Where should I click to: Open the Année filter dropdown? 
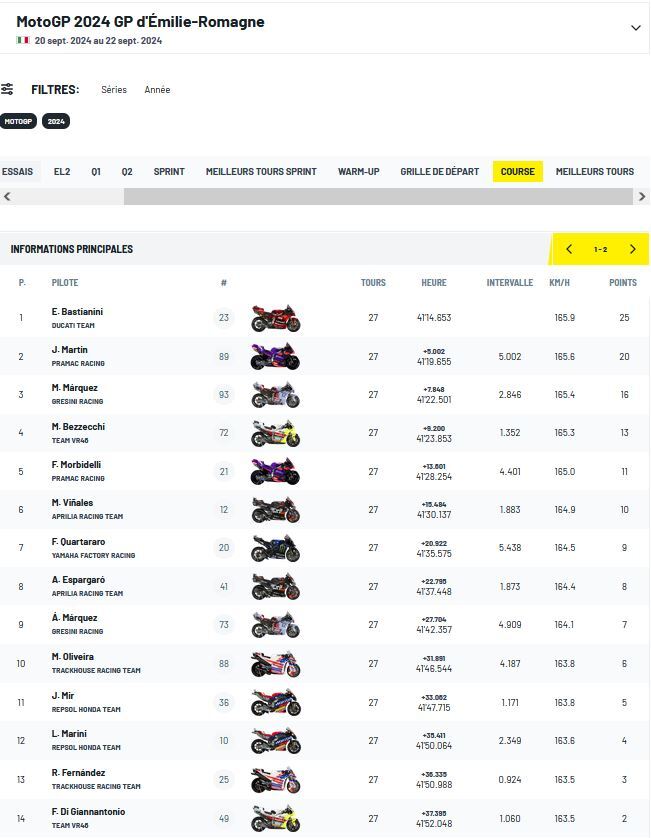[157, 90]
